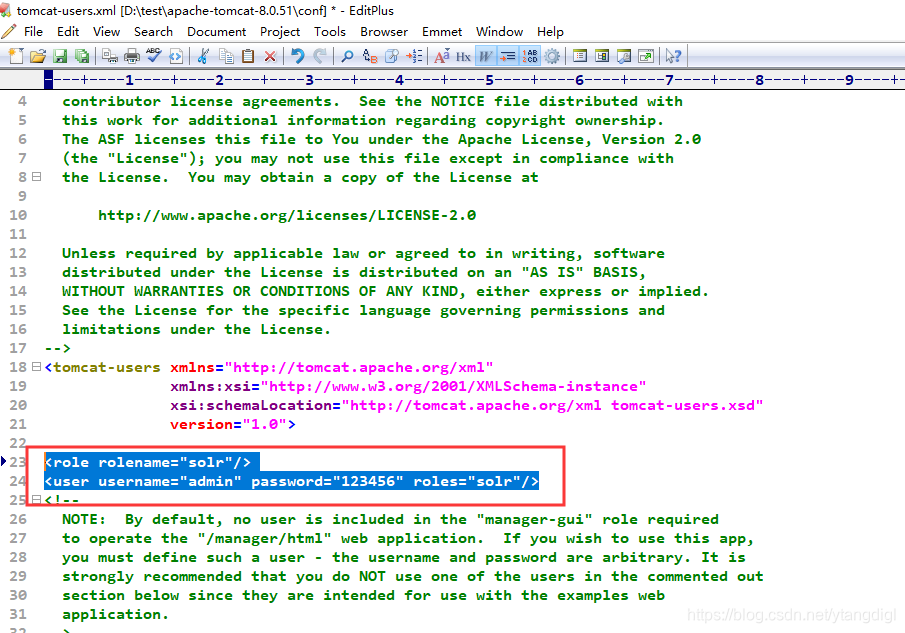This screenshot has width=905, height=633.
Task: Open the Tools menu
Action: [330, 32]
